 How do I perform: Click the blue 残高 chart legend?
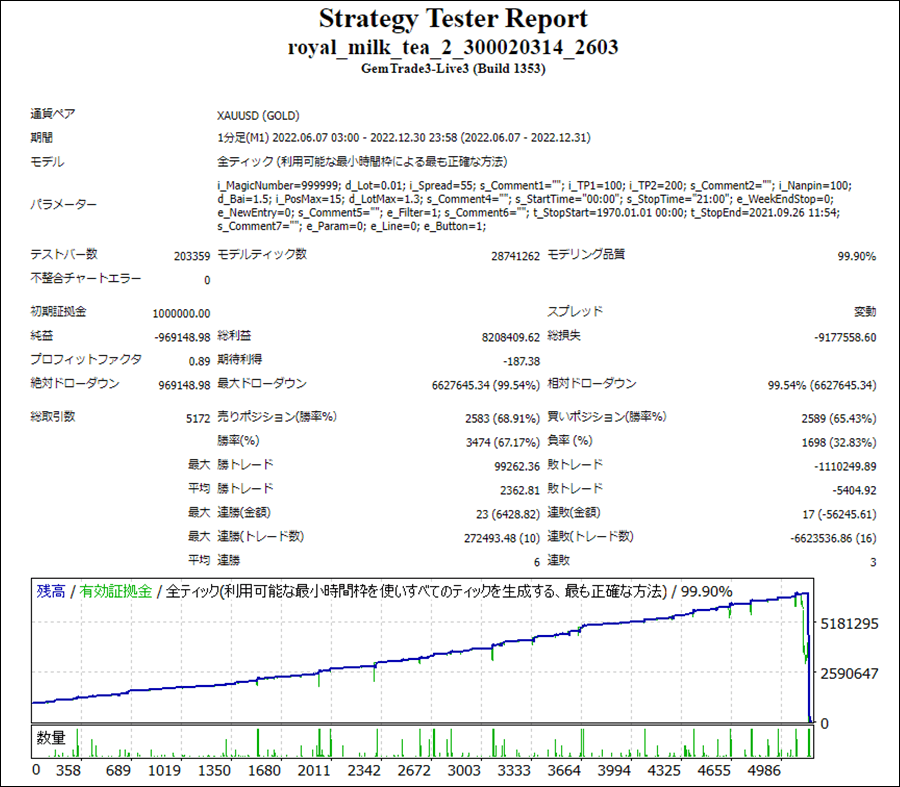click(52, 591)
